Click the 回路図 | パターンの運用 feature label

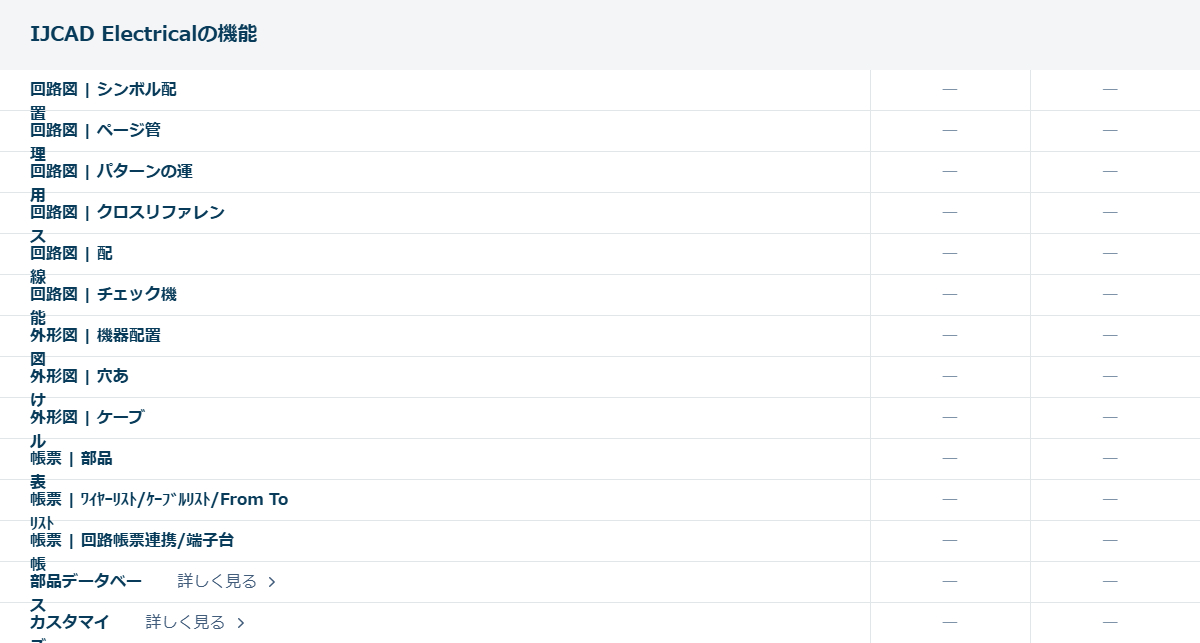coord(111,172)
